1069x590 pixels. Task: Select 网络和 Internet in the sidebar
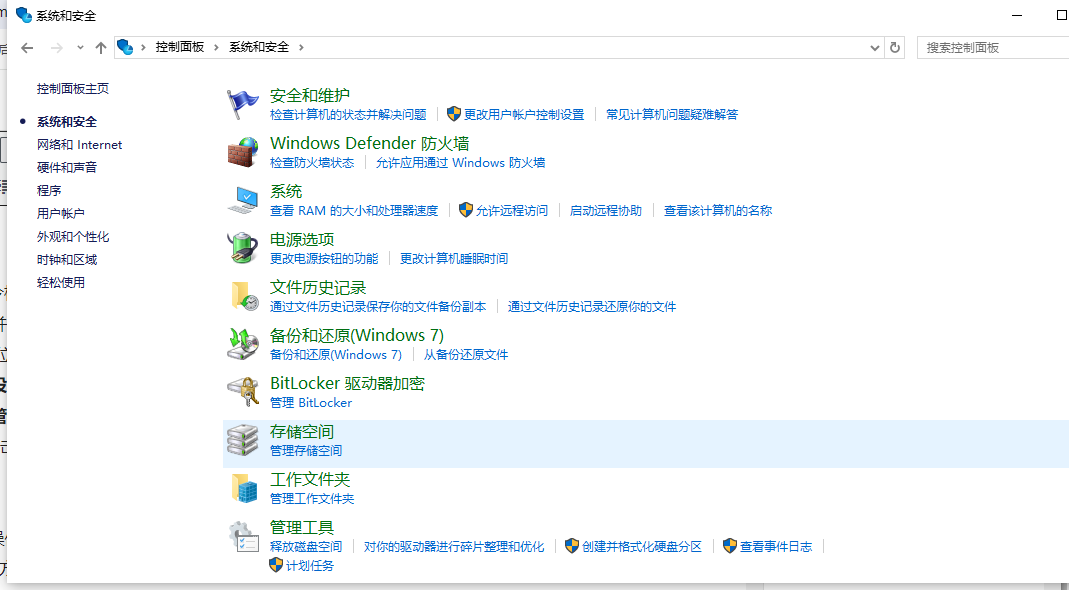tap(79, 144)
